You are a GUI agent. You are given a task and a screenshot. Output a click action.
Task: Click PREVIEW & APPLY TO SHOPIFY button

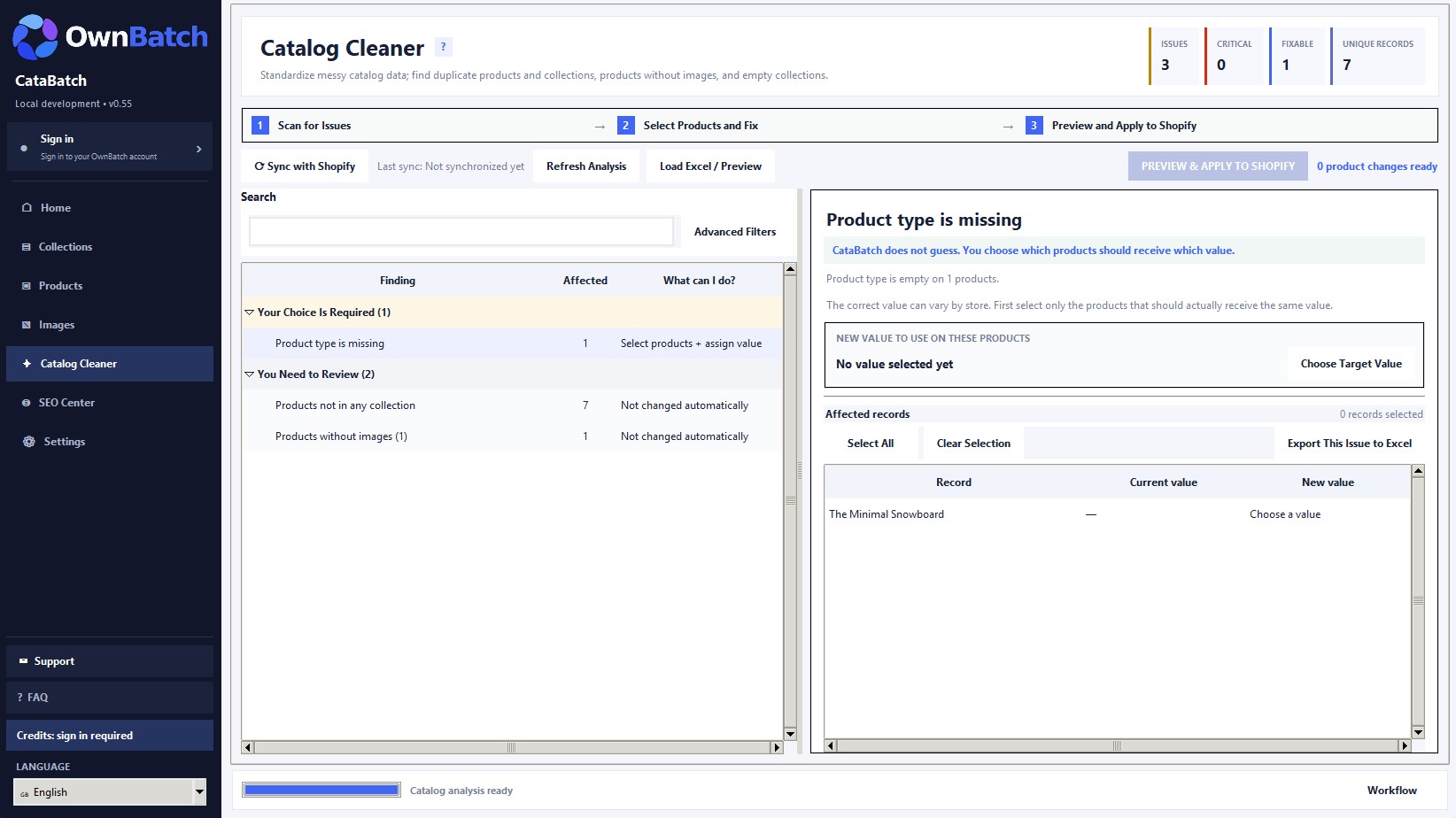(1218, 166)
